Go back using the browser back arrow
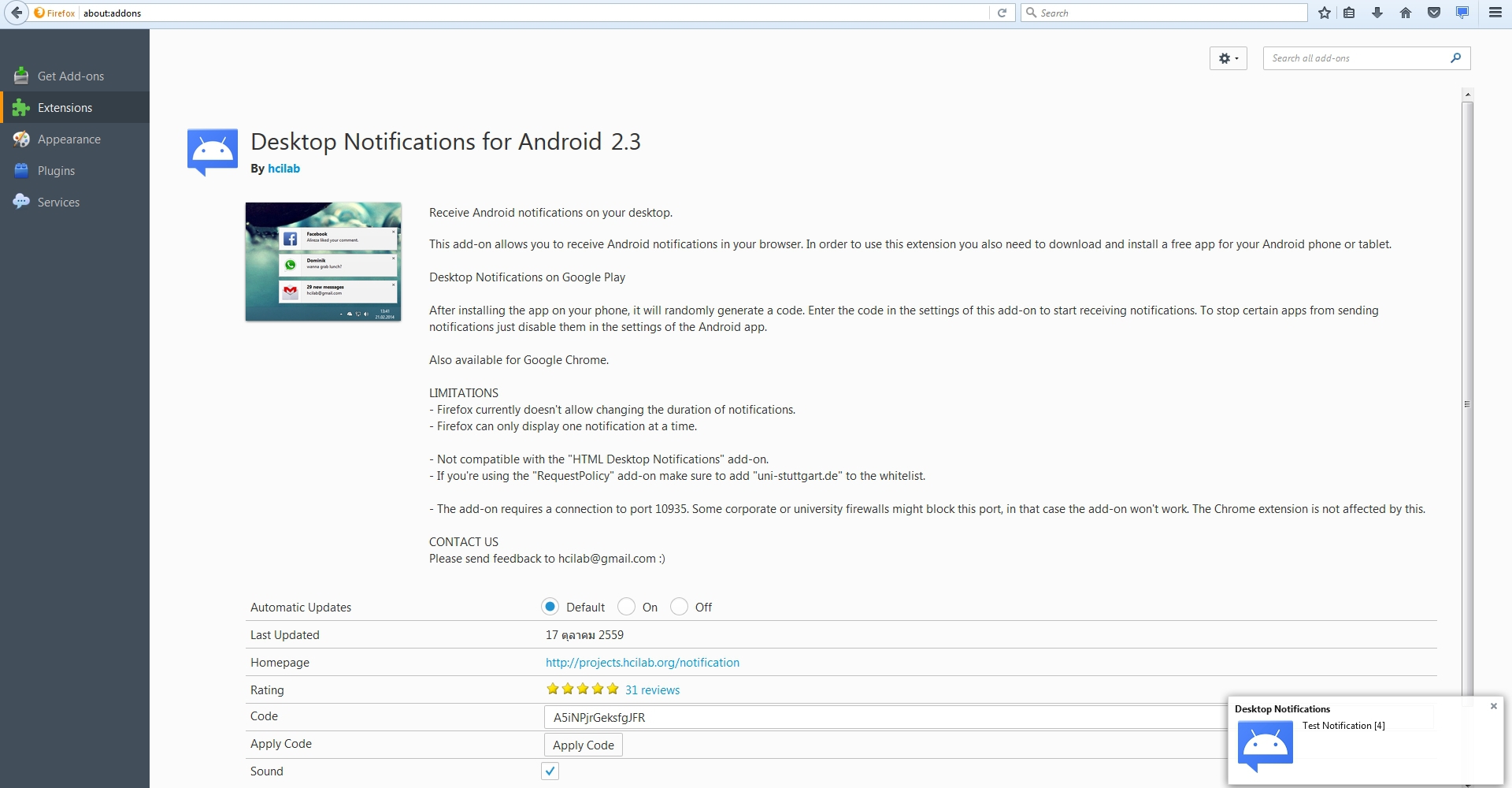 pos(17,13)
